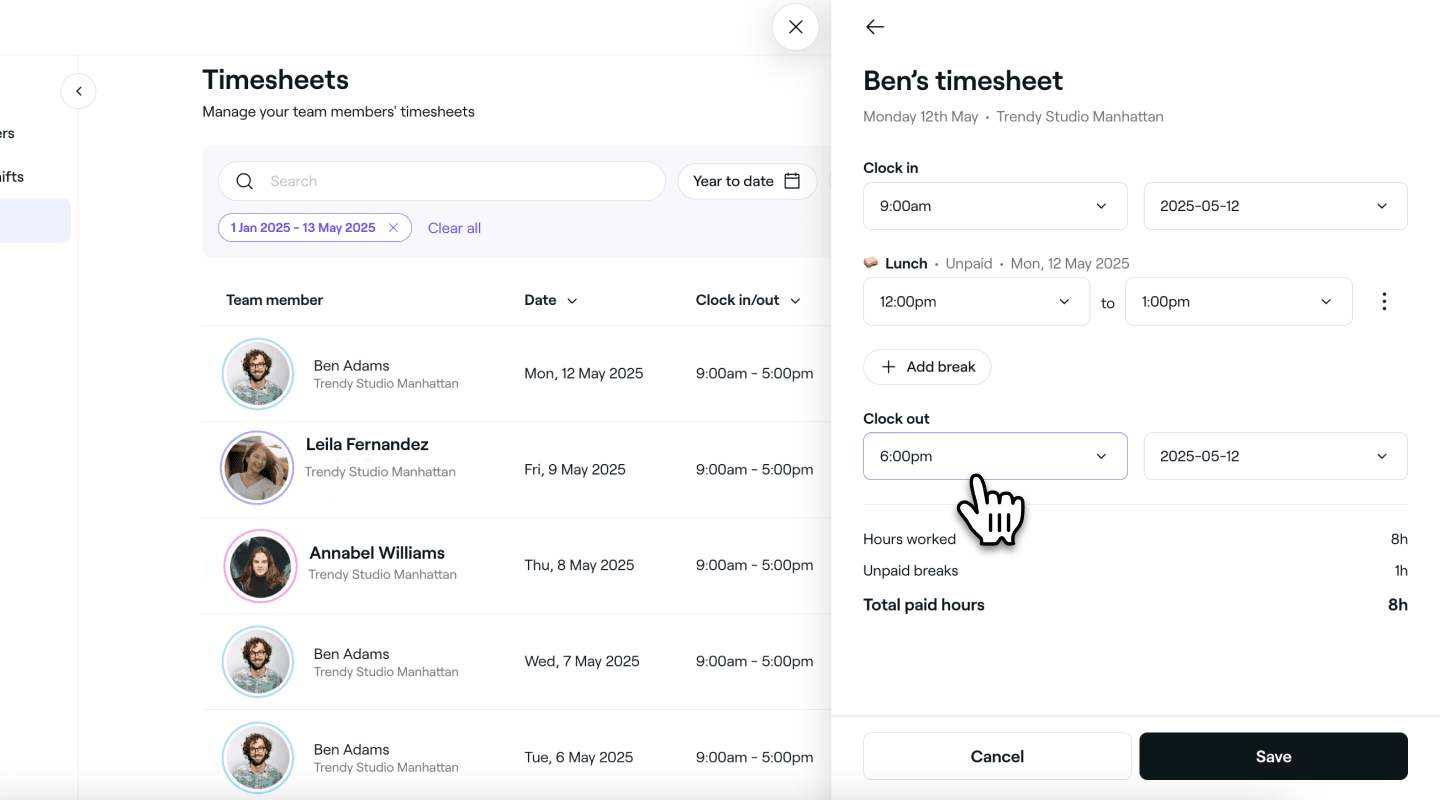Screen dimensions: 1440x800
Task: Open the three-dot menu for Lunch break
Action: pos(1384,301)
